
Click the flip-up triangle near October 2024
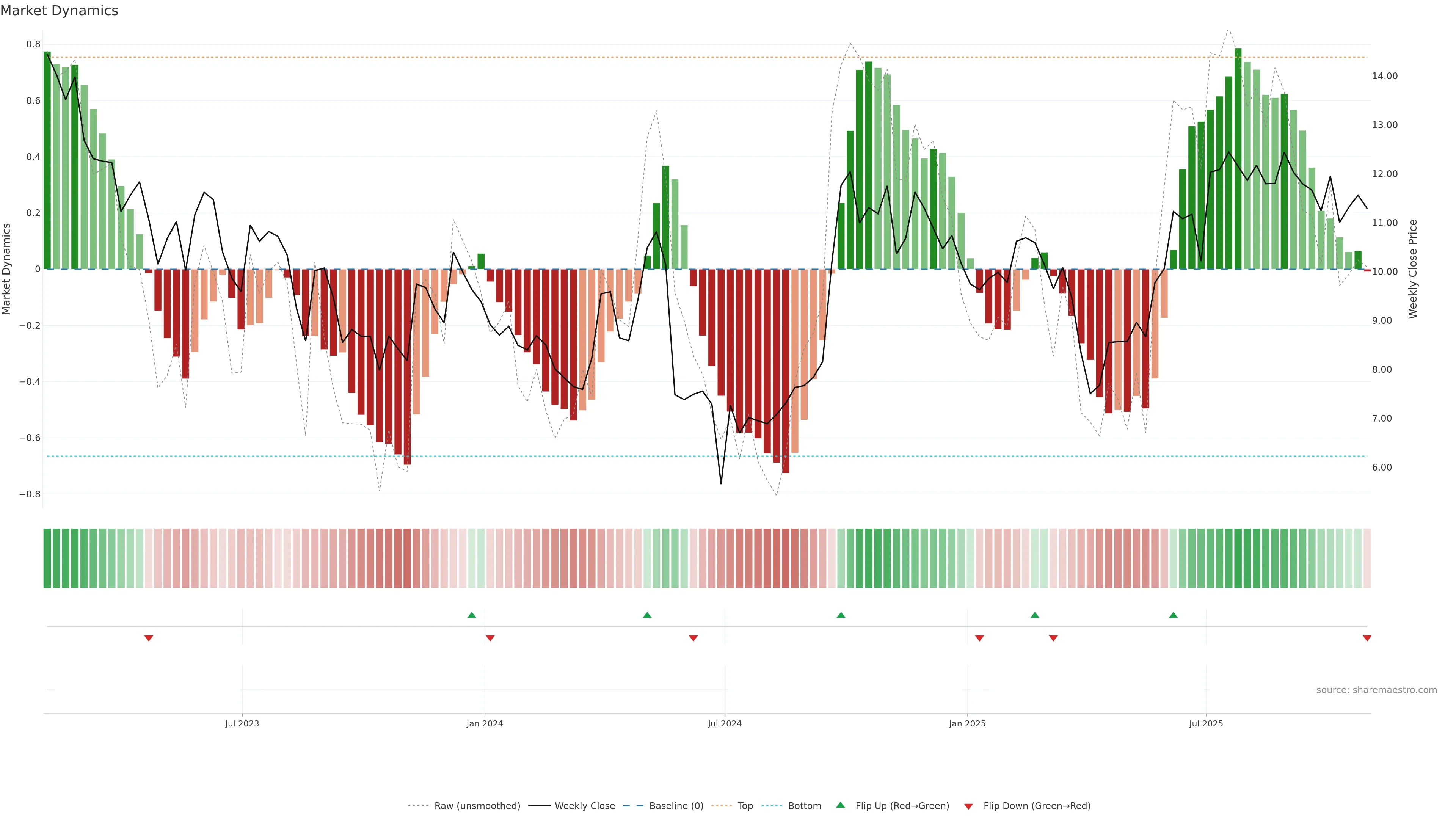click(x=841, y=615)
